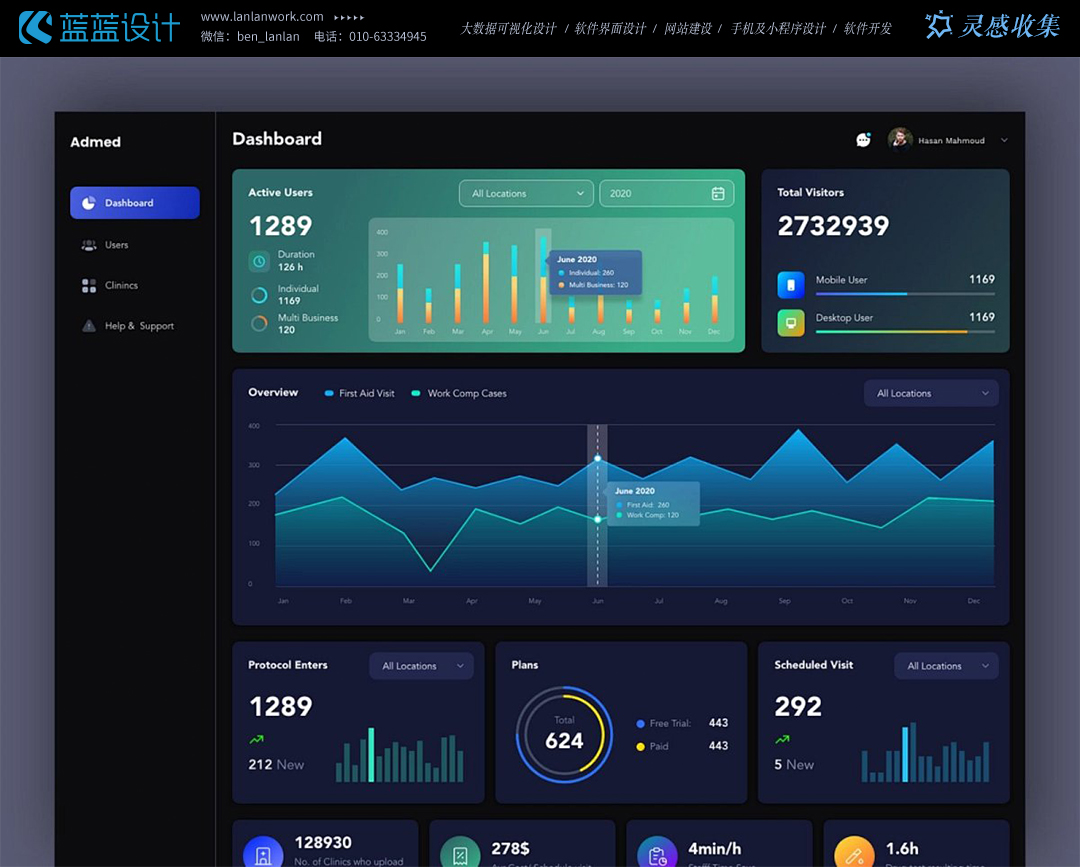Open All Locations dropdown in Active Users
The image size is (1080, 867).
click(526, 194)
